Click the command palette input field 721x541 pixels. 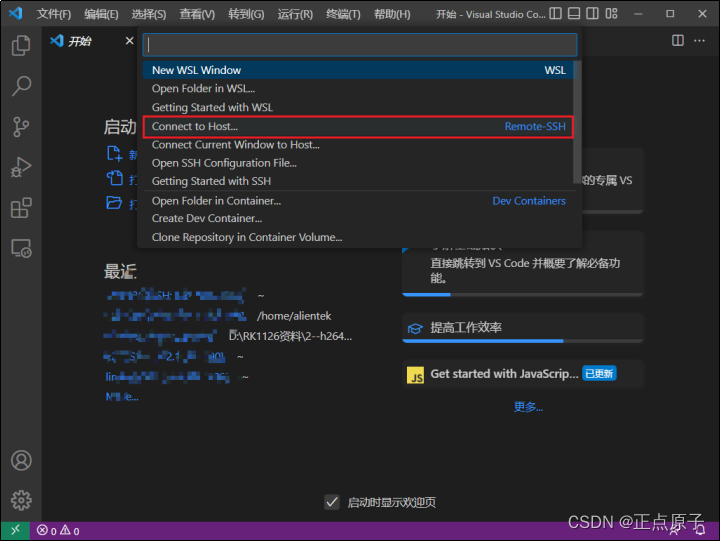point(360,45)
